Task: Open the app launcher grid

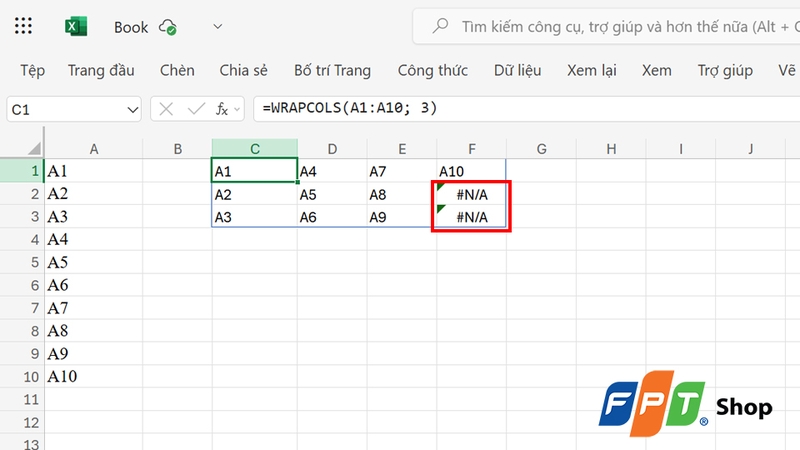Action: 25,27
